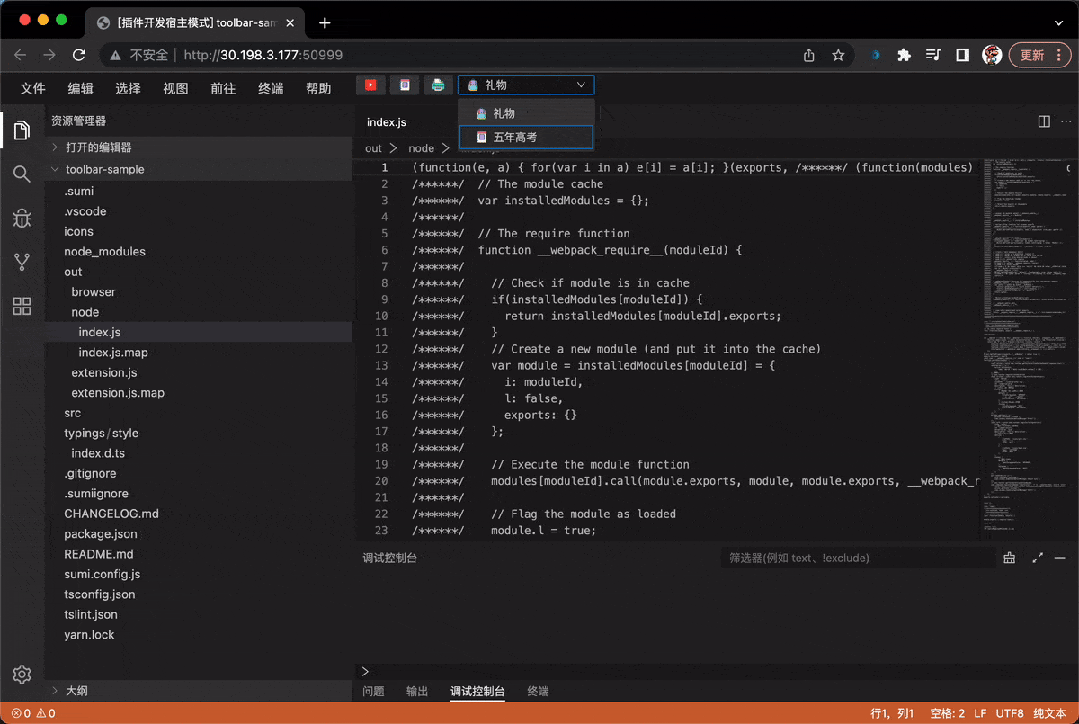
Task: Open Settings via the gear icon
Action: pyautogui.click(x=22, y=674)
